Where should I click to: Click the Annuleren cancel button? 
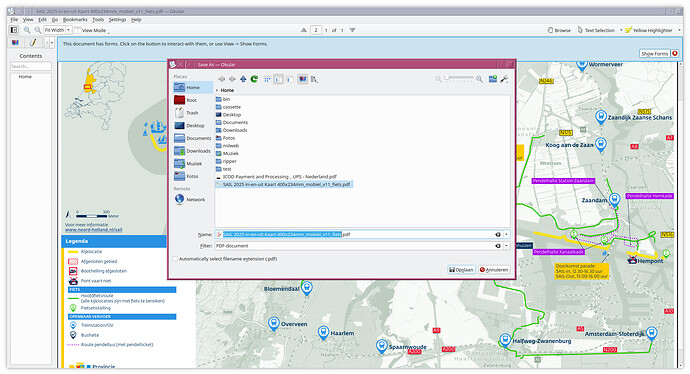pos(494,270)
